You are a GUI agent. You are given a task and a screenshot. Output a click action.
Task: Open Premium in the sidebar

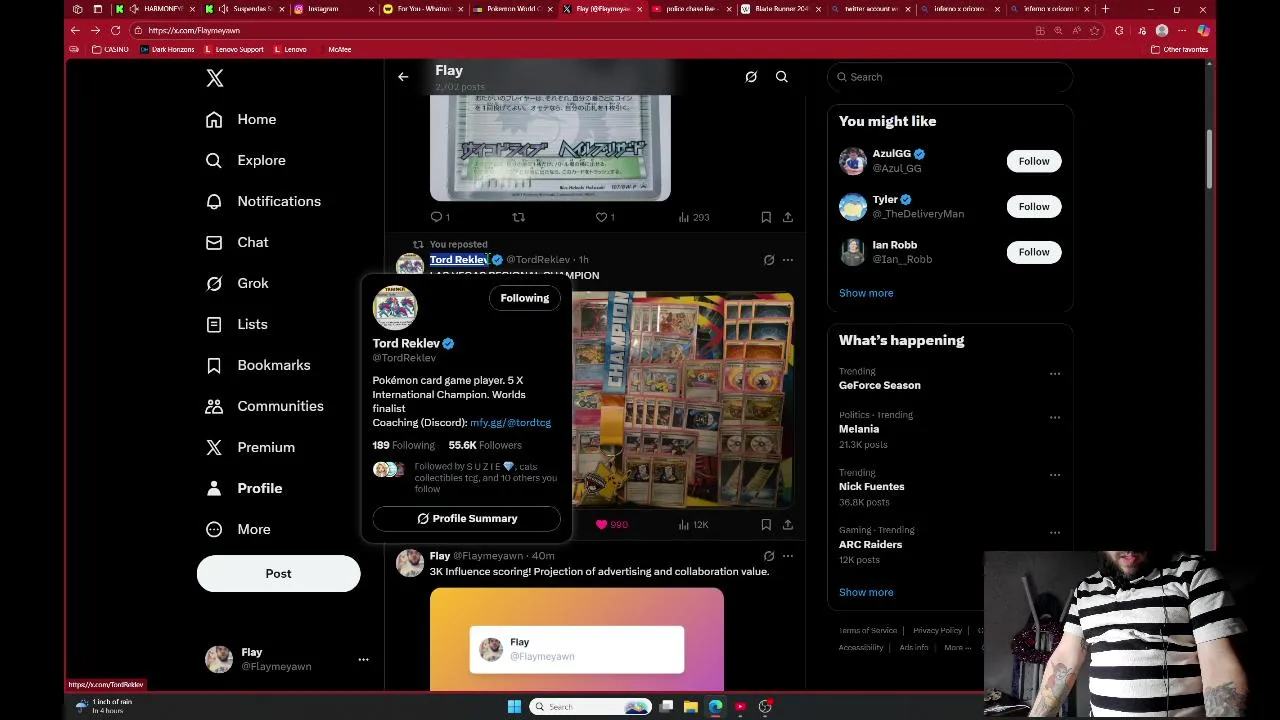point(250,447)
